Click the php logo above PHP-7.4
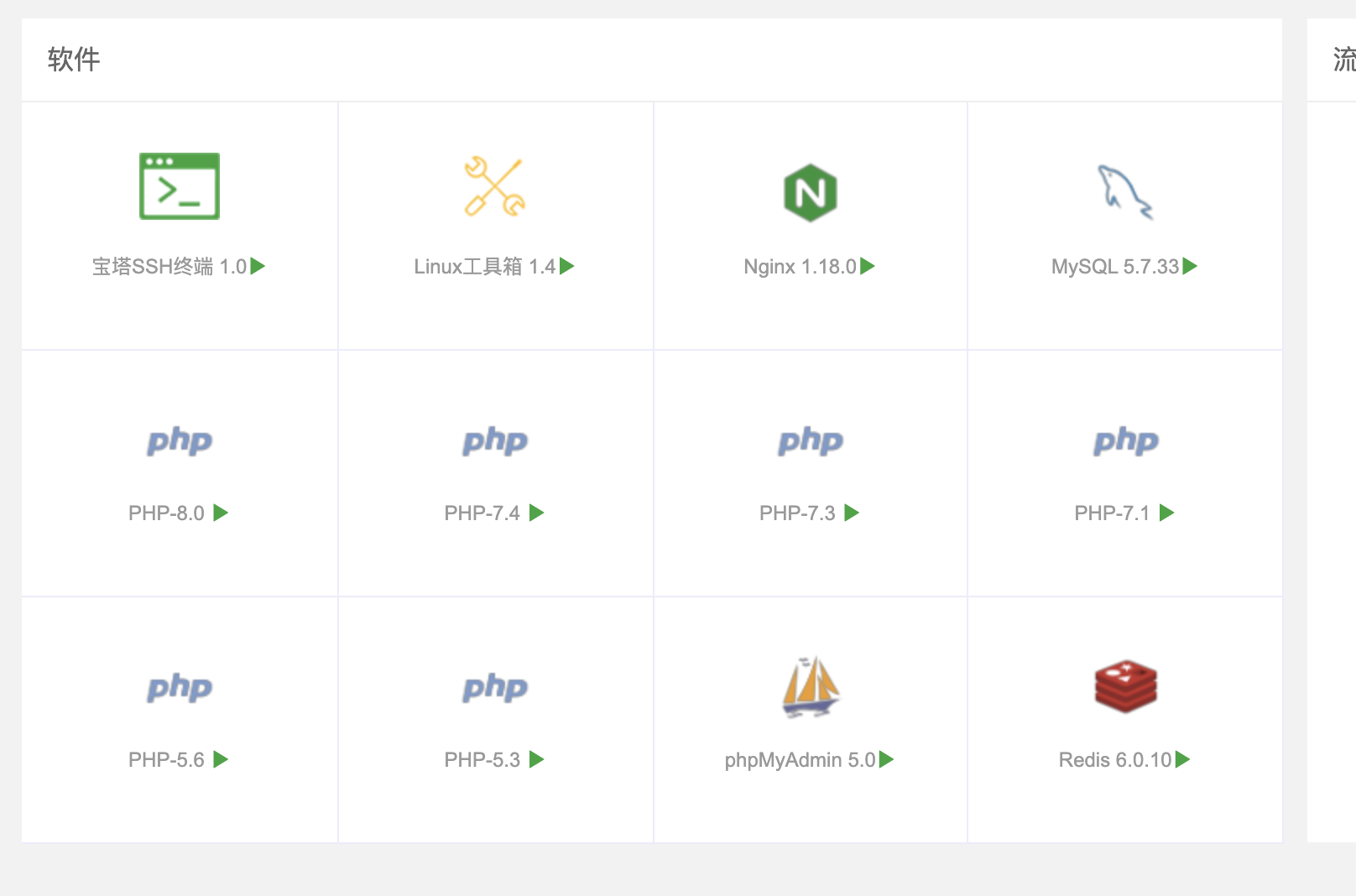The image size is (1356, 896). point(495,440)
